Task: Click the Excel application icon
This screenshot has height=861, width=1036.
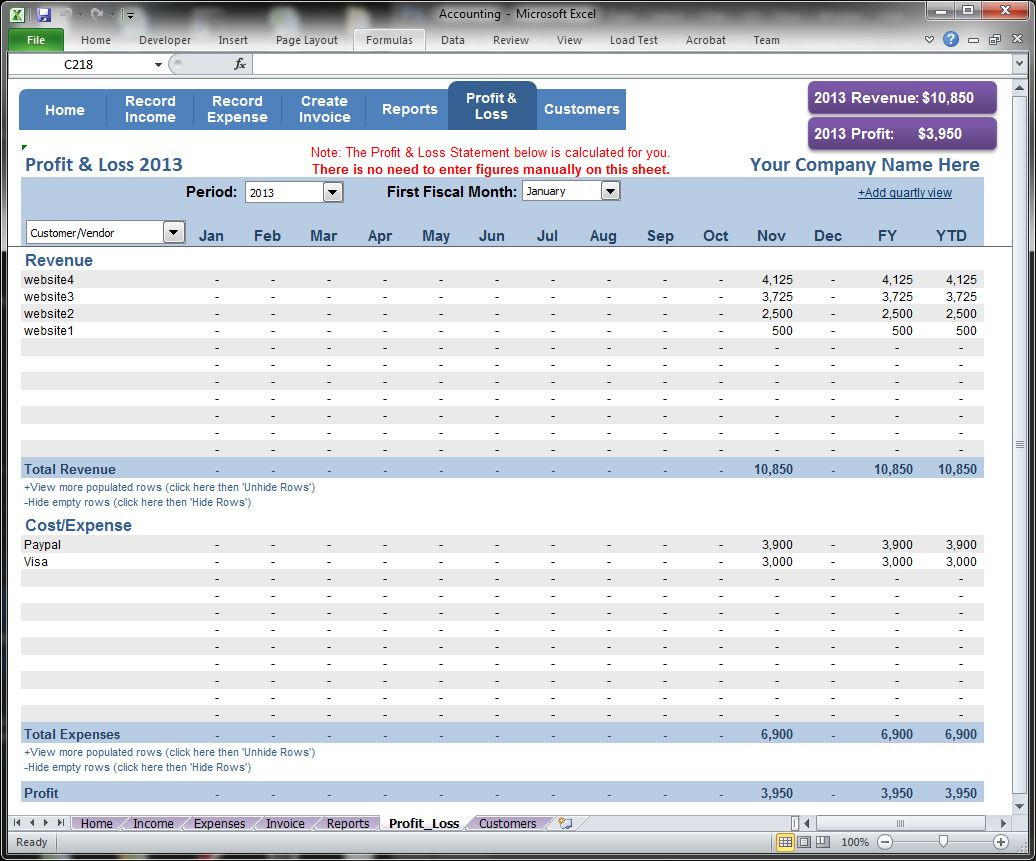Action: [18, 15]
